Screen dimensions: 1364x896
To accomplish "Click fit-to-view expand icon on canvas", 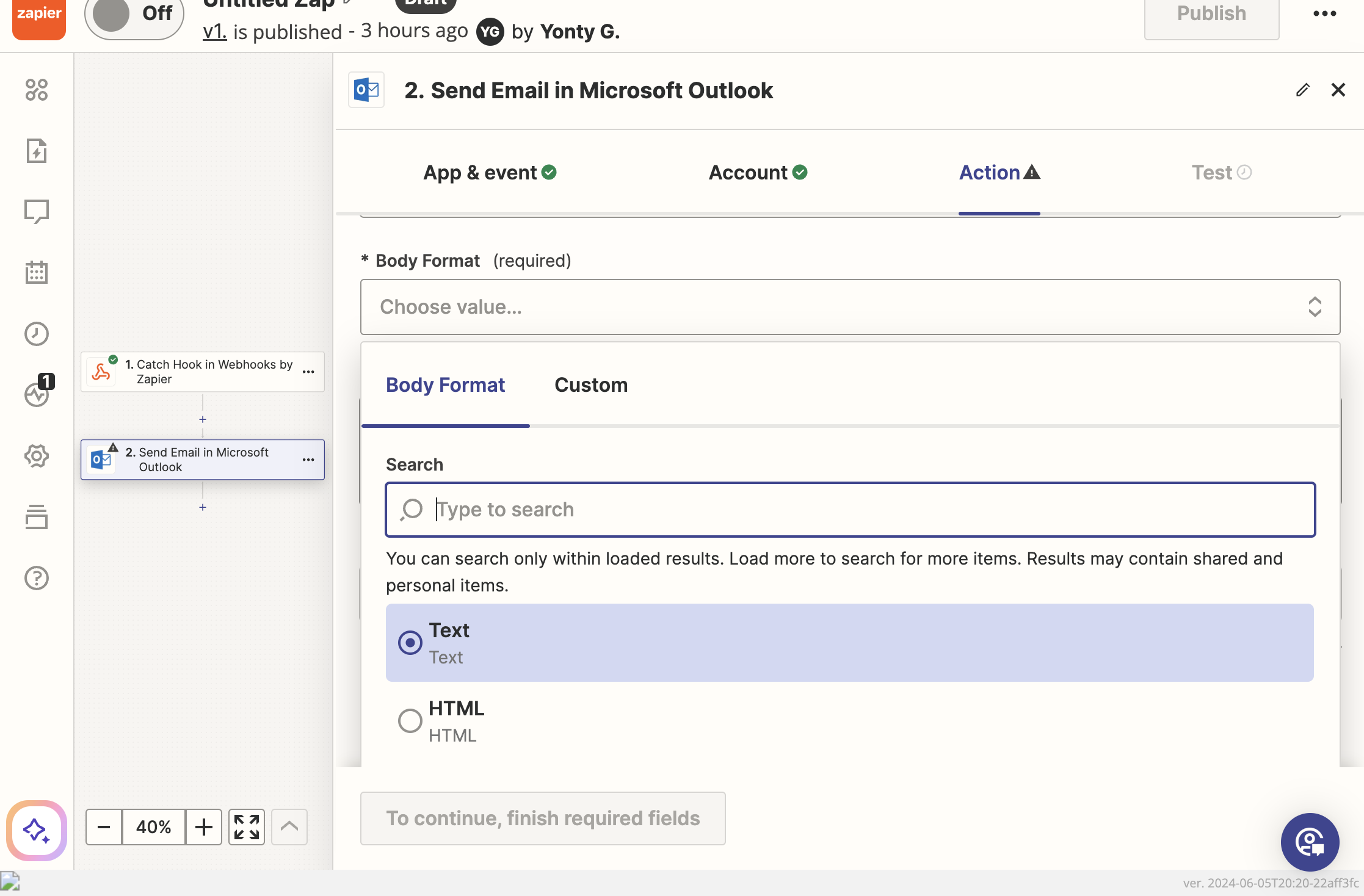I will pos(247,827).
